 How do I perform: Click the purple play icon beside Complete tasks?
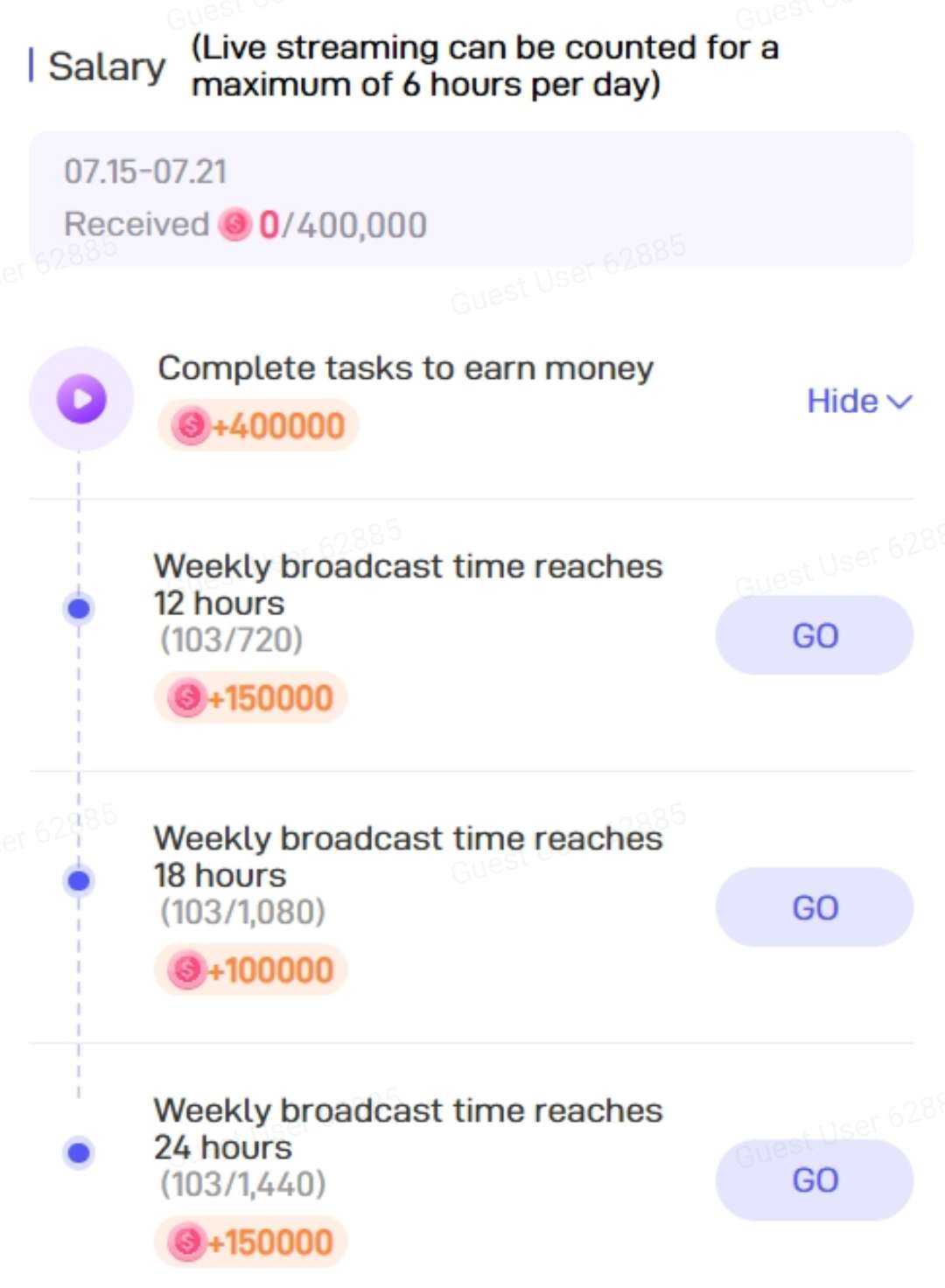(x=81, y=399)
